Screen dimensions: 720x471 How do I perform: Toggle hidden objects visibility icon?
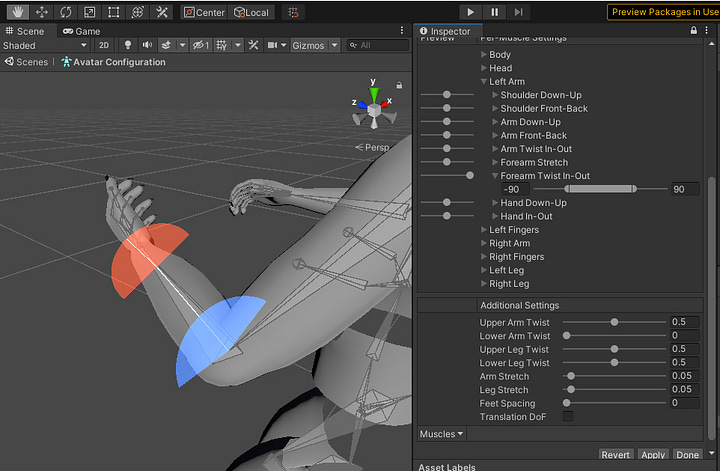click(201, 45)
